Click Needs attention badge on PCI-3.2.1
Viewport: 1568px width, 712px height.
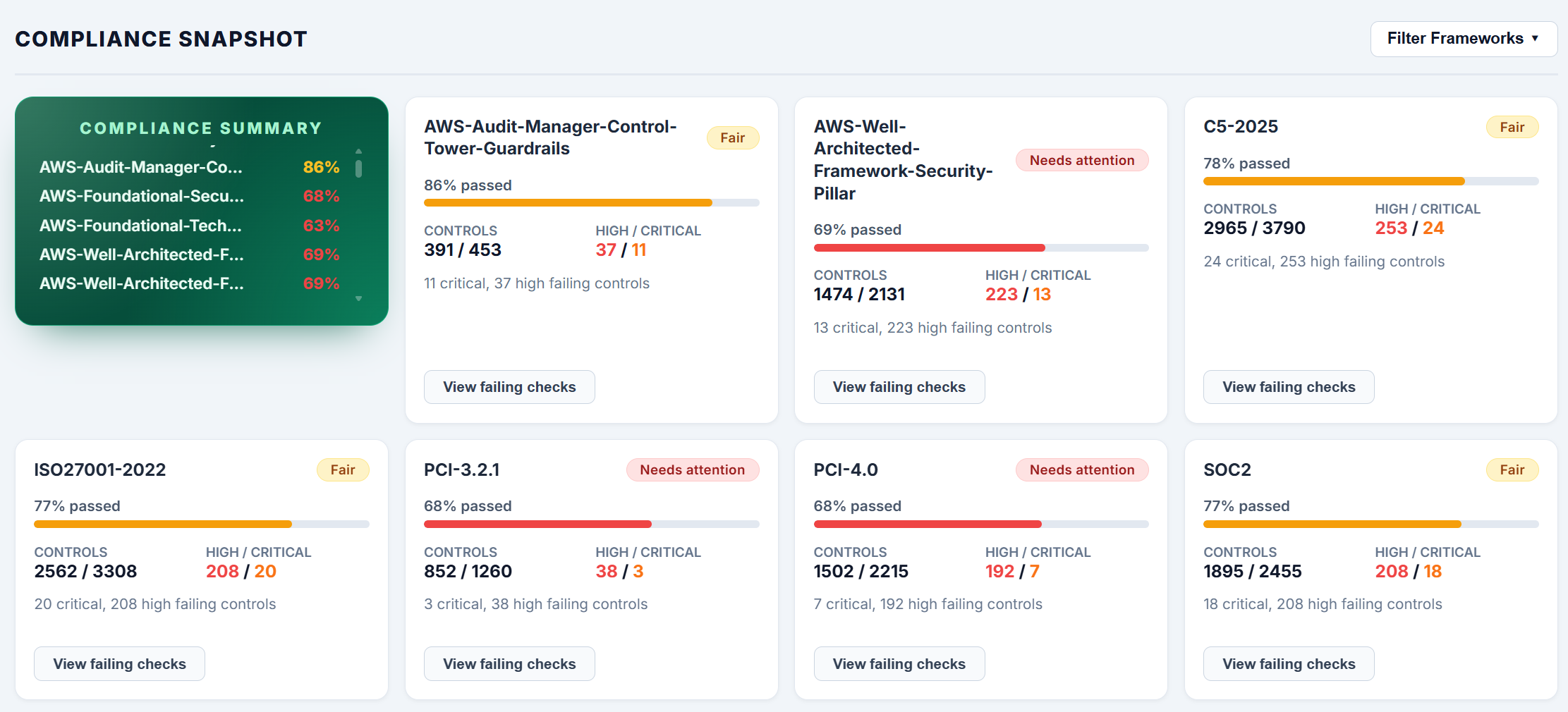pyautogui.click(x=692, y=470)
